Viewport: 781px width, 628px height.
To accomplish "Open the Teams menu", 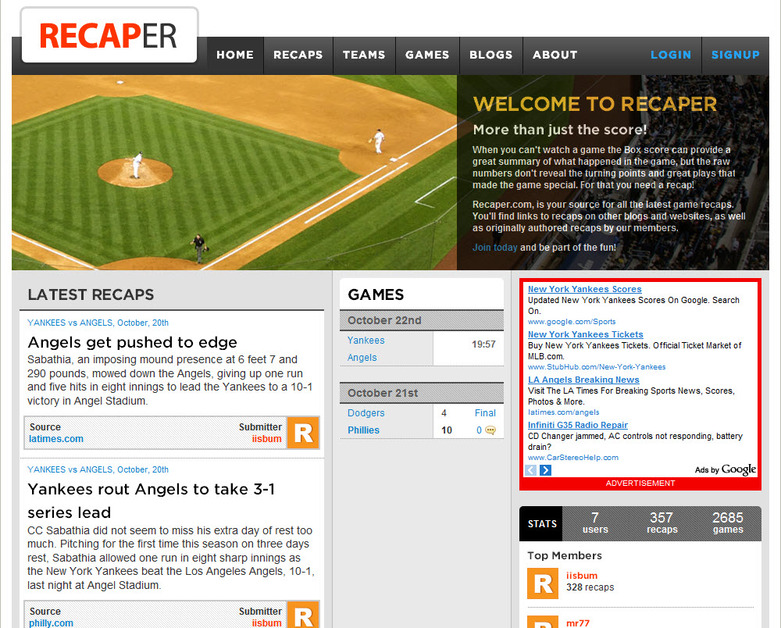I will point(364,55).
